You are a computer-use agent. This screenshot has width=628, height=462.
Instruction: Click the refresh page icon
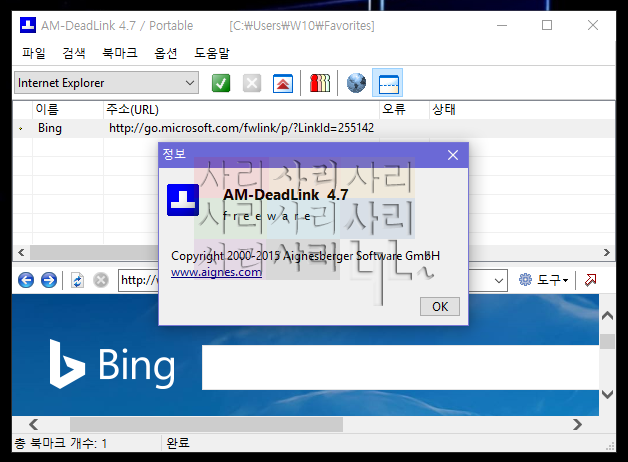coord(77,280)
